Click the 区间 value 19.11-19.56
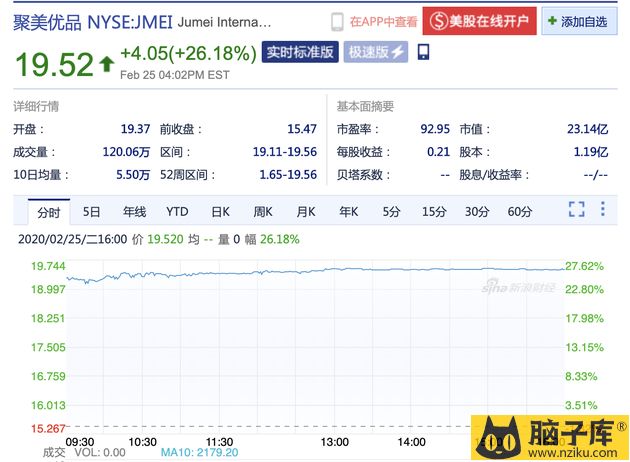The height and width of the screenshot is (462, 630). [x=285, y=152]
